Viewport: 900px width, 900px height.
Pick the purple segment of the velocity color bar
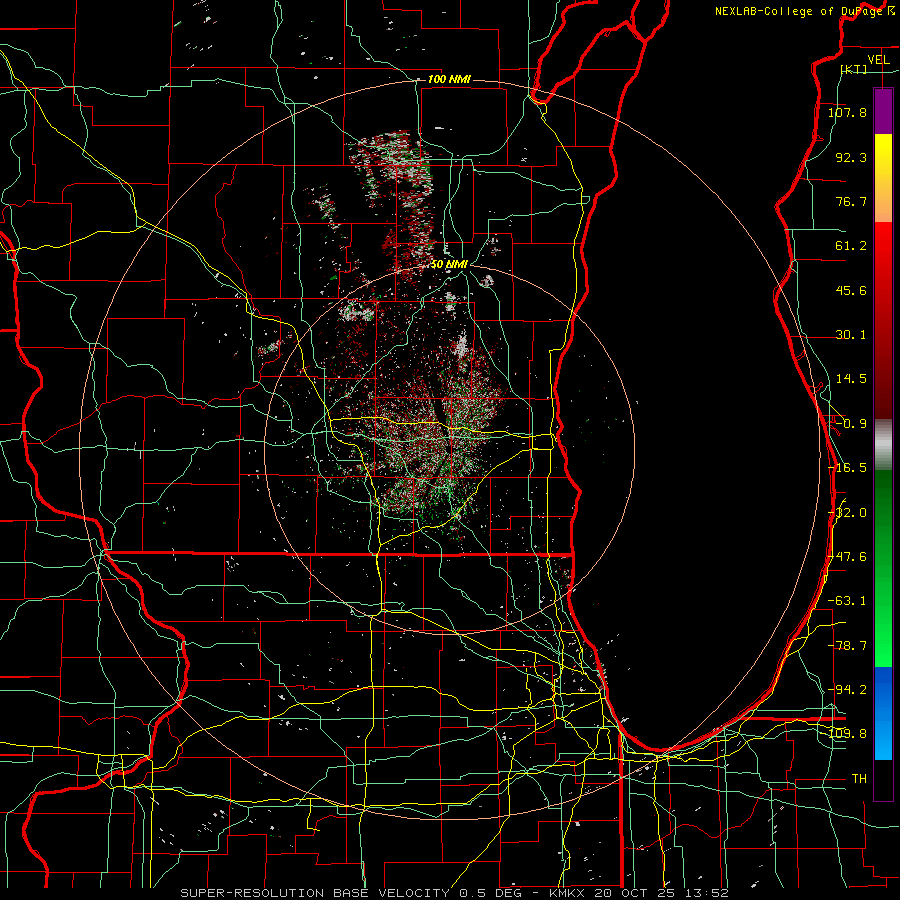coord(883,111)
